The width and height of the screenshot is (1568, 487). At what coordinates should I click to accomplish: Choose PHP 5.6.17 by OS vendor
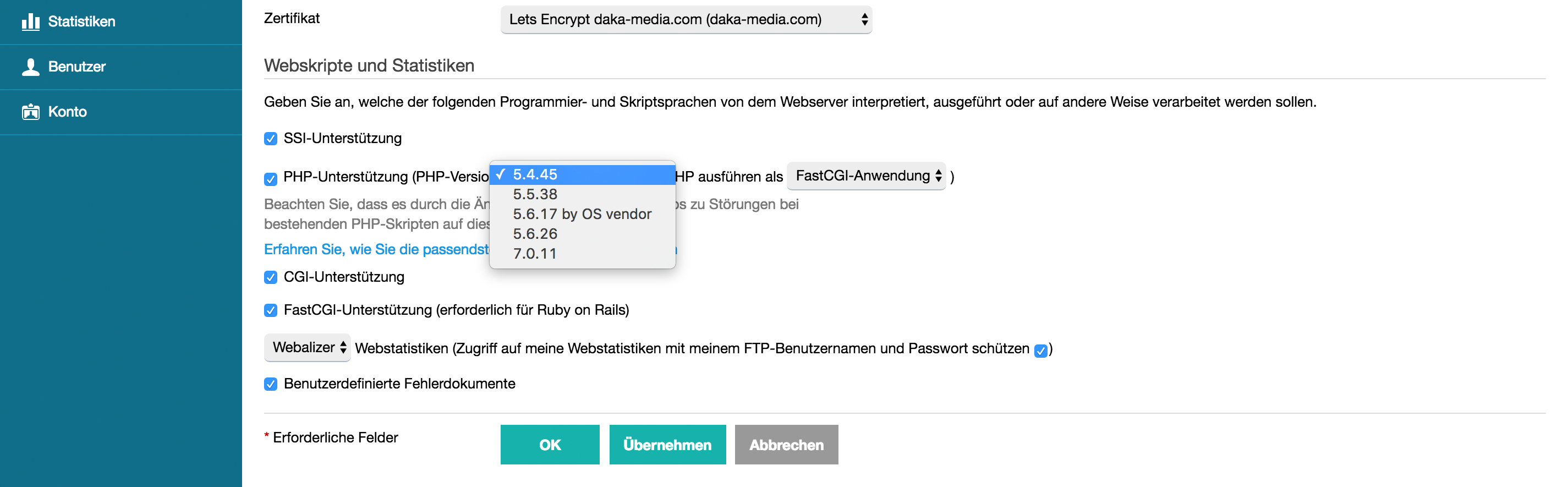coord(582,214)
